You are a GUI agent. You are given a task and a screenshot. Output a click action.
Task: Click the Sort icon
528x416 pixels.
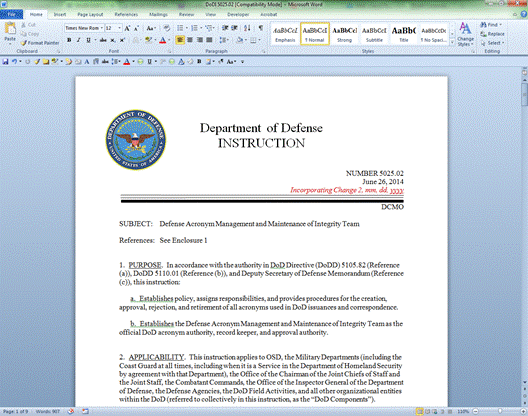tap(247, 28)
